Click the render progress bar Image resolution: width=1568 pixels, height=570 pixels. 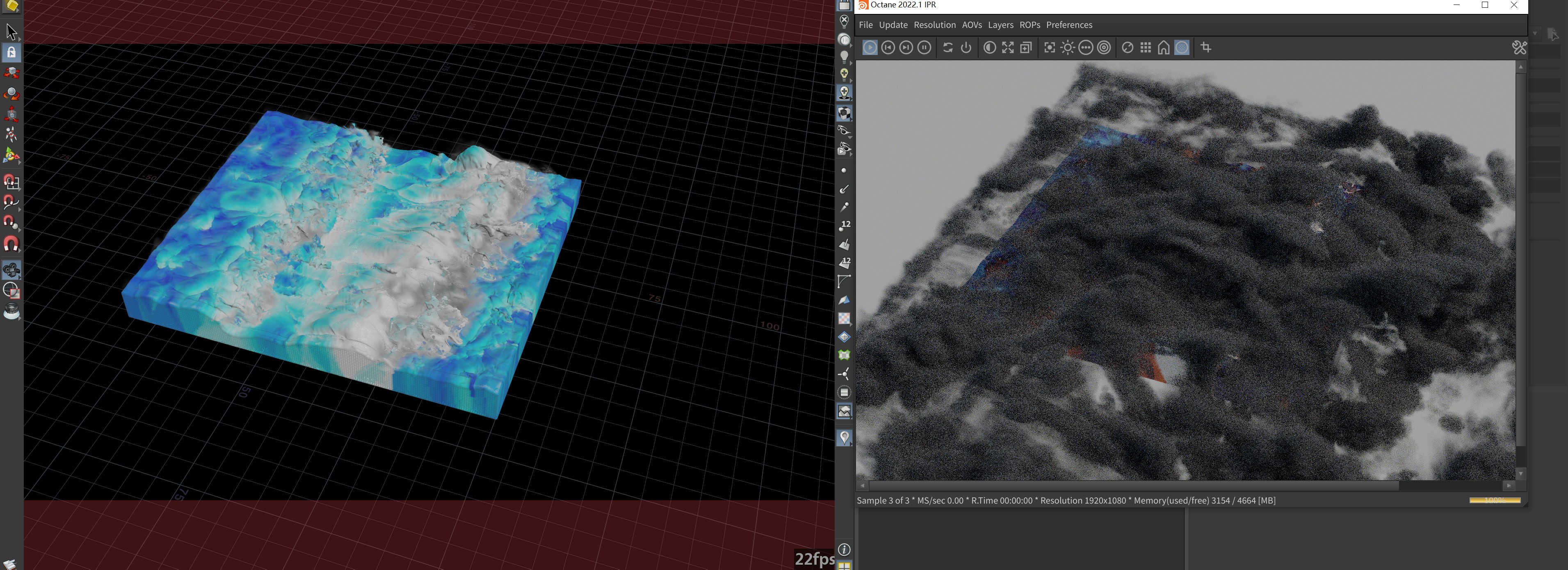pyautogui.click(x=1494, y=500)
